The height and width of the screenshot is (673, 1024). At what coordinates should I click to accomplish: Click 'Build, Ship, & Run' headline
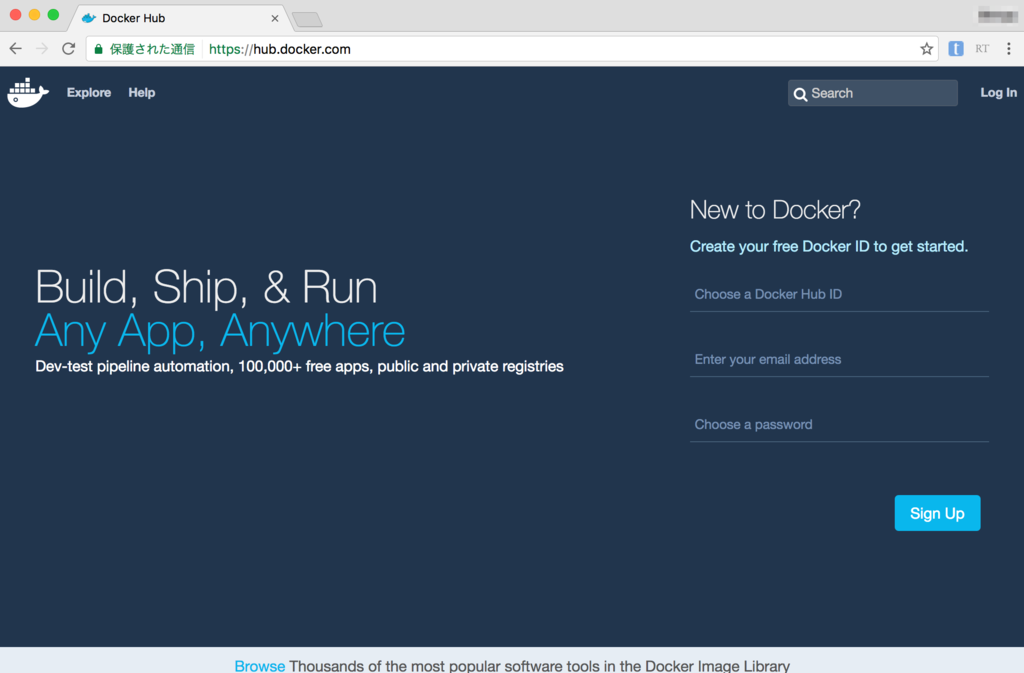[x=206, y=287]
